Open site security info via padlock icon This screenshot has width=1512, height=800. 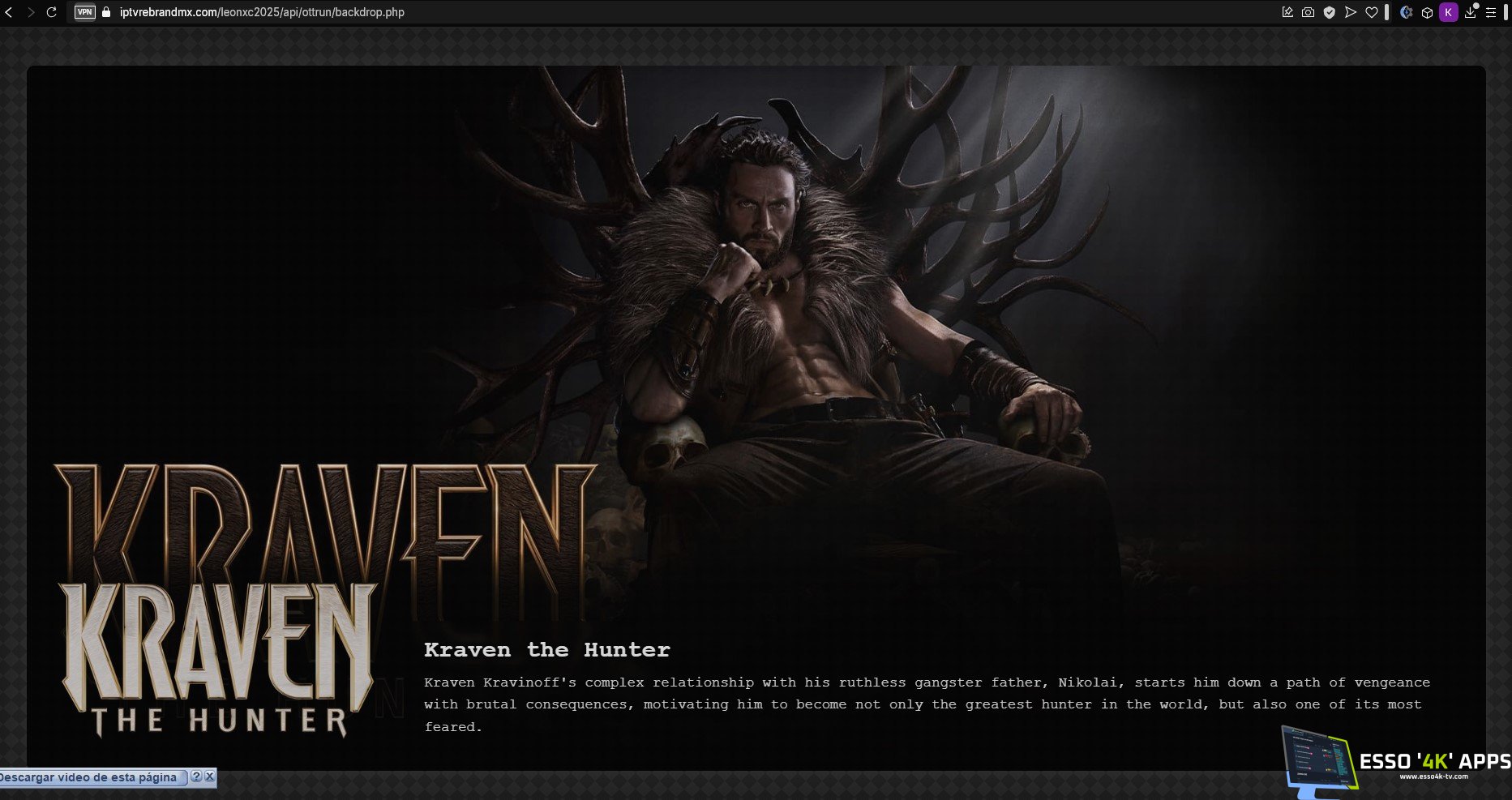106,12
